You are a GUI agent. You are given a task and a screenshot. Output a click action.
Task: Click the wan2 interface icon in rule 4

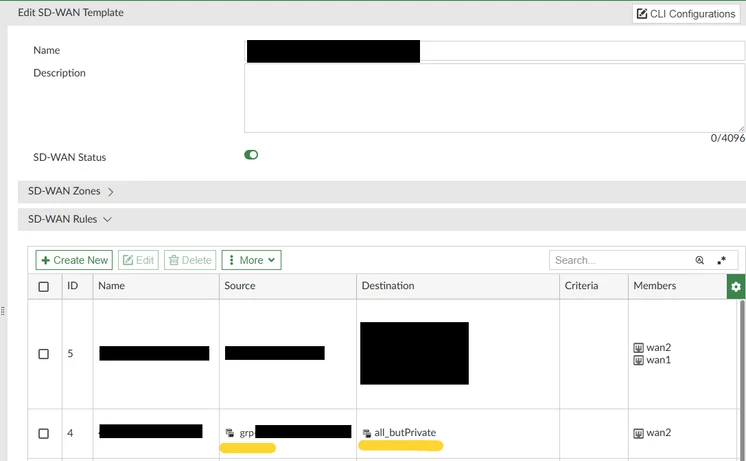point(638,433)
